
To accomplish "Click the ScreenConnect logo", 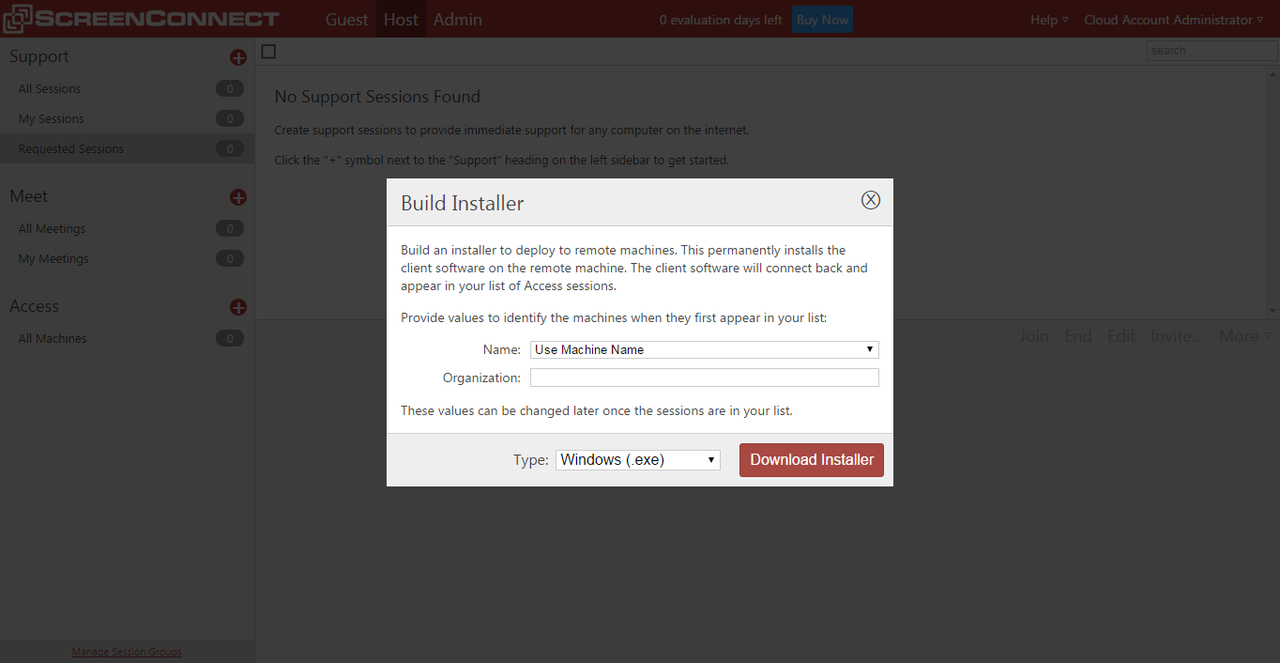I will tap(142, 18).
